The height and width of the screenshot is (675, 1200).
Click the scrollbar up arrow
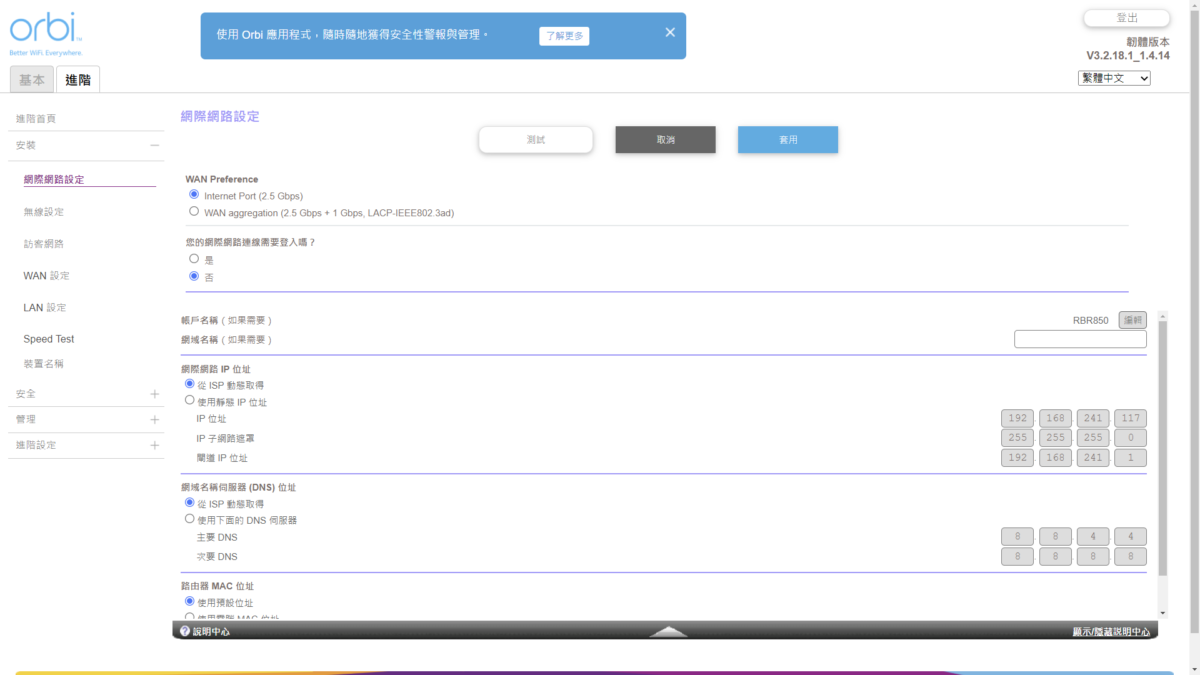(x=1162, y=315)
